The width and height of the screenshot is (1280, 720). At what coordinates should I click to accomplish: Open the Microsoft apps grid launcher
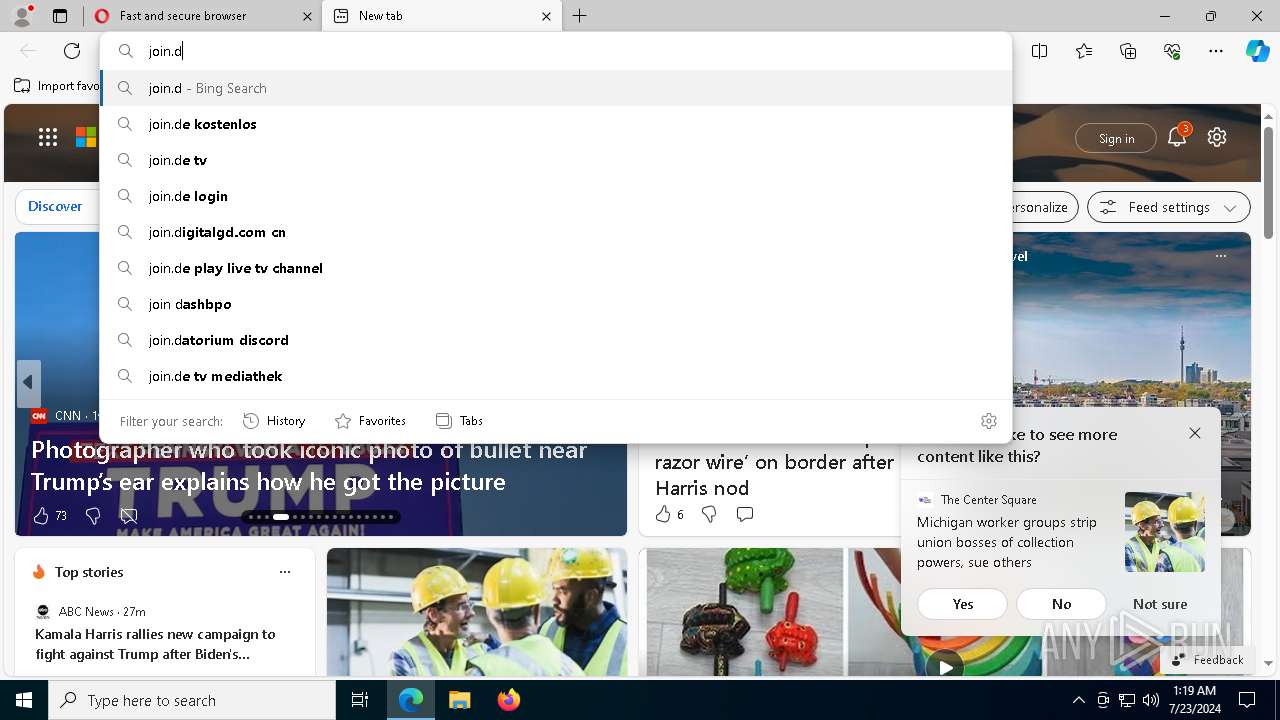[x=48, y=137]
